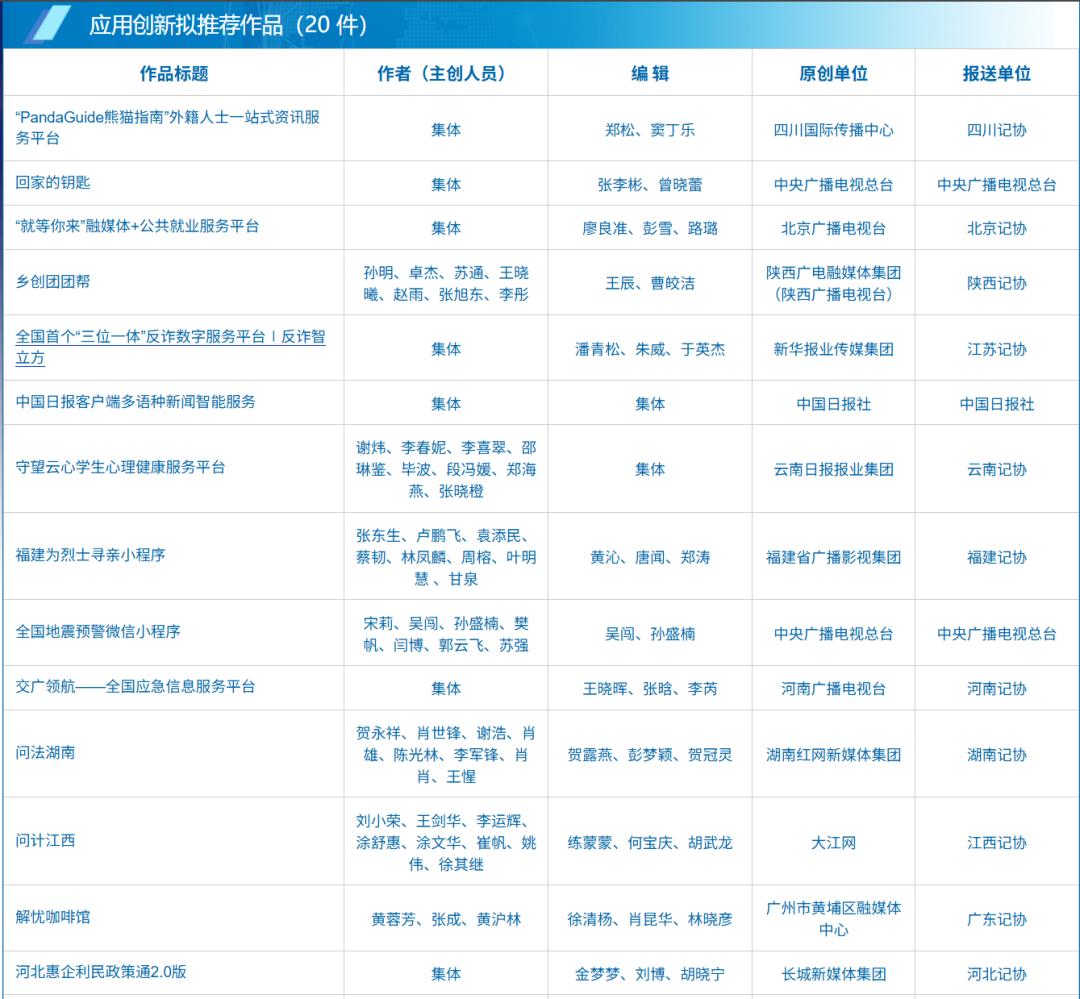
Task: Click the 解忧咖啡馆 entry
Action: click(x=53, y=917)
